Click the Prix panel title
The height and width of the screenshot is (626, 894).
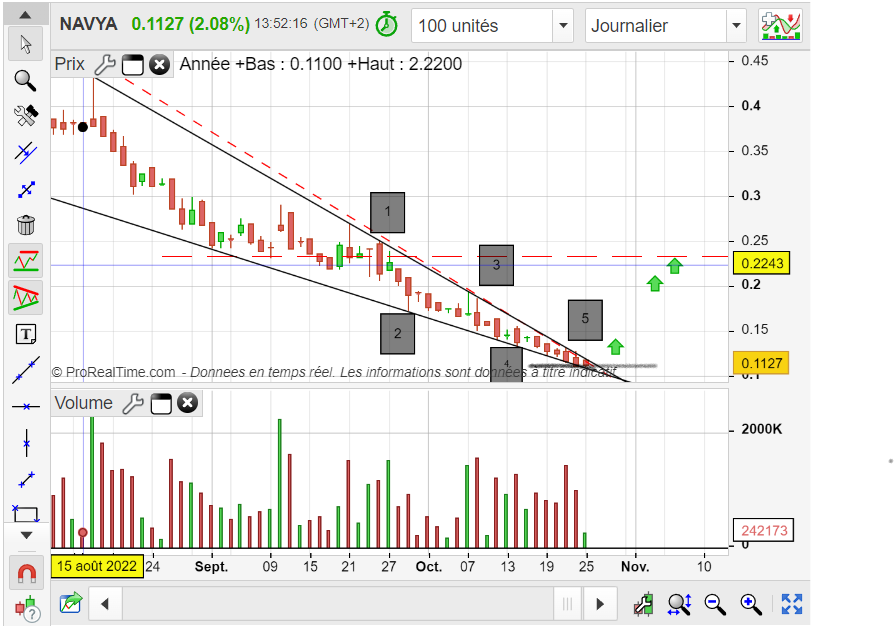pyautogui.click(x=70, y=64)
